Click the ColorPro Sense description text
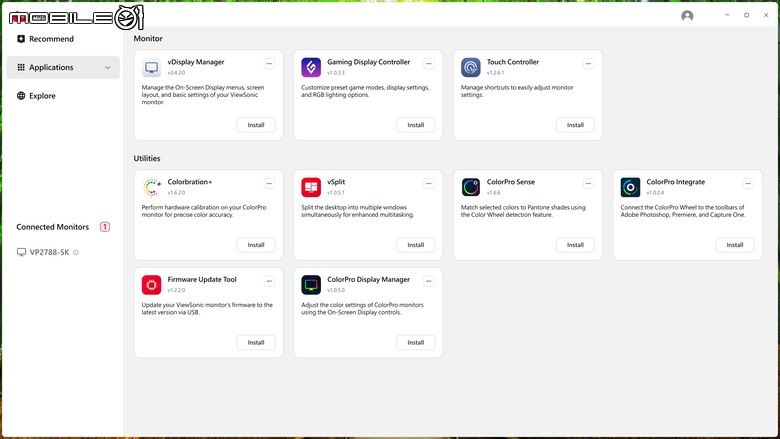This screenshot has width=780, height=439. pos(523,211)
